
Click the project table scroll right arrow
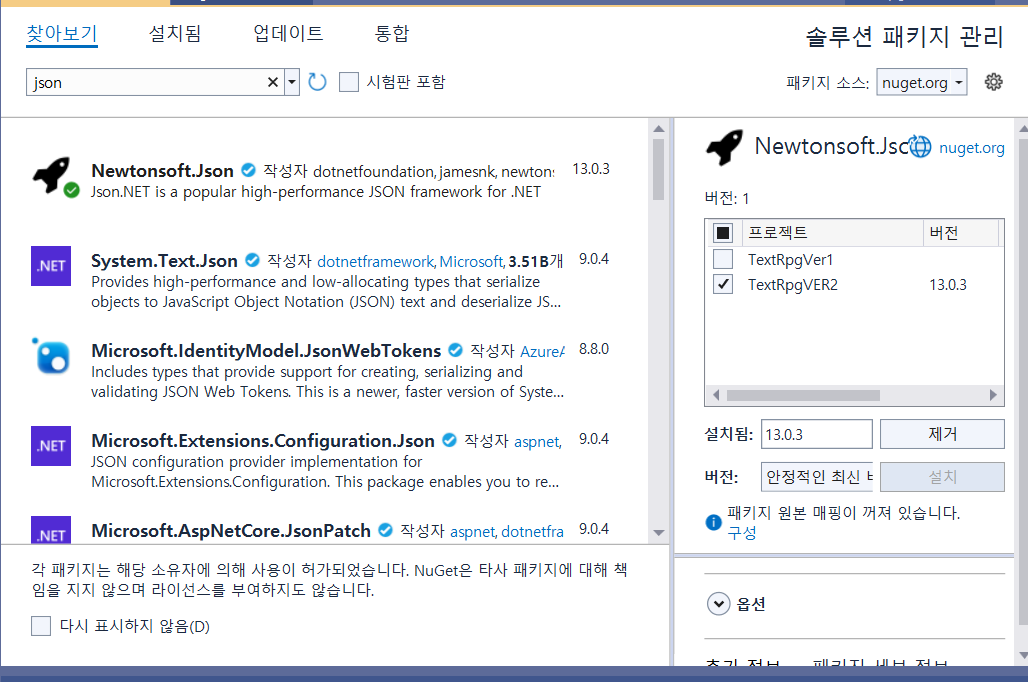pos(993,395)
